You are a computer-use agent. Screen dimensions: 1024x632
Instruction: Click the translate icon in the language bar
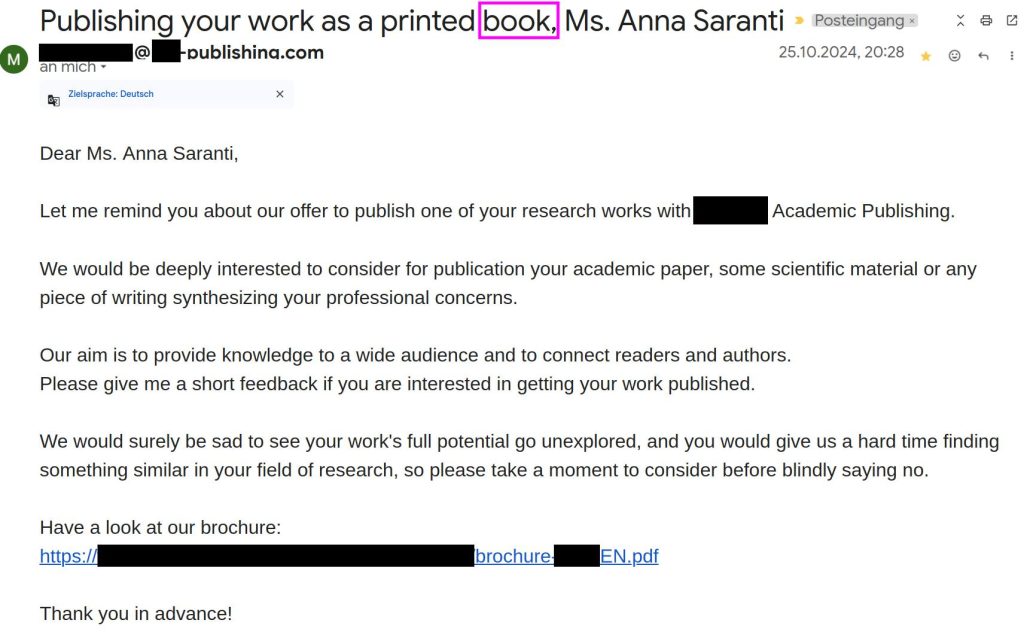tap(54, 99)
